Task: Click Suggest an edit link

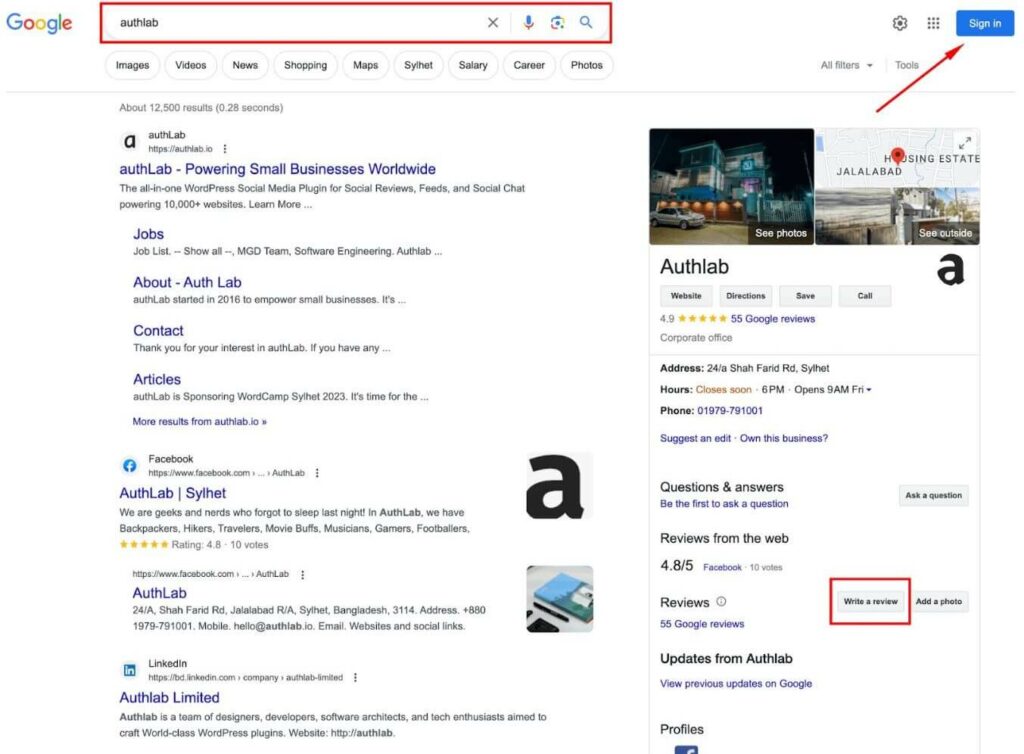Action: pyautogui.click(x=695, y=438)
